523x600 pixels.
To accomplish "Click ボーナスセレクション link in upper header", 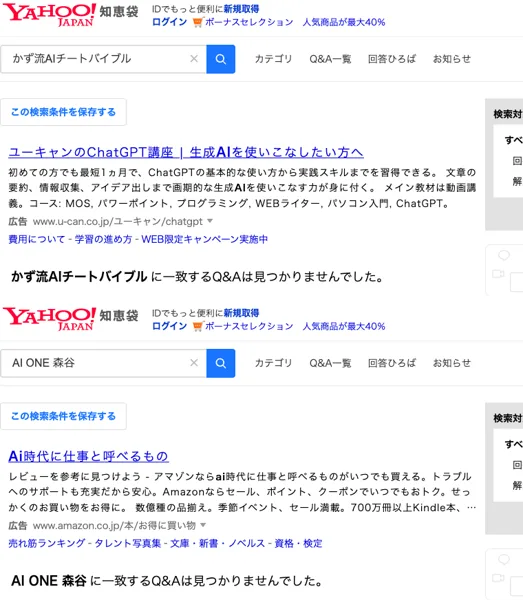I will (x=249, y=22).
